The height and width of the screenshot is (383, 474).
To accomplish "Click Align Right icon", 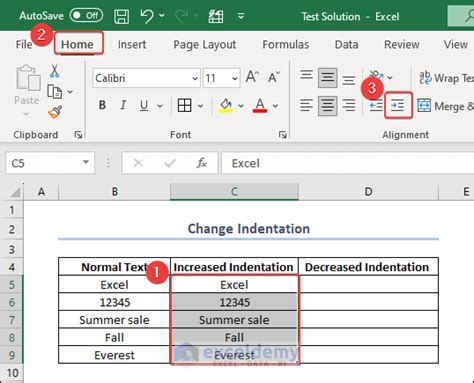I will [349, 106].
